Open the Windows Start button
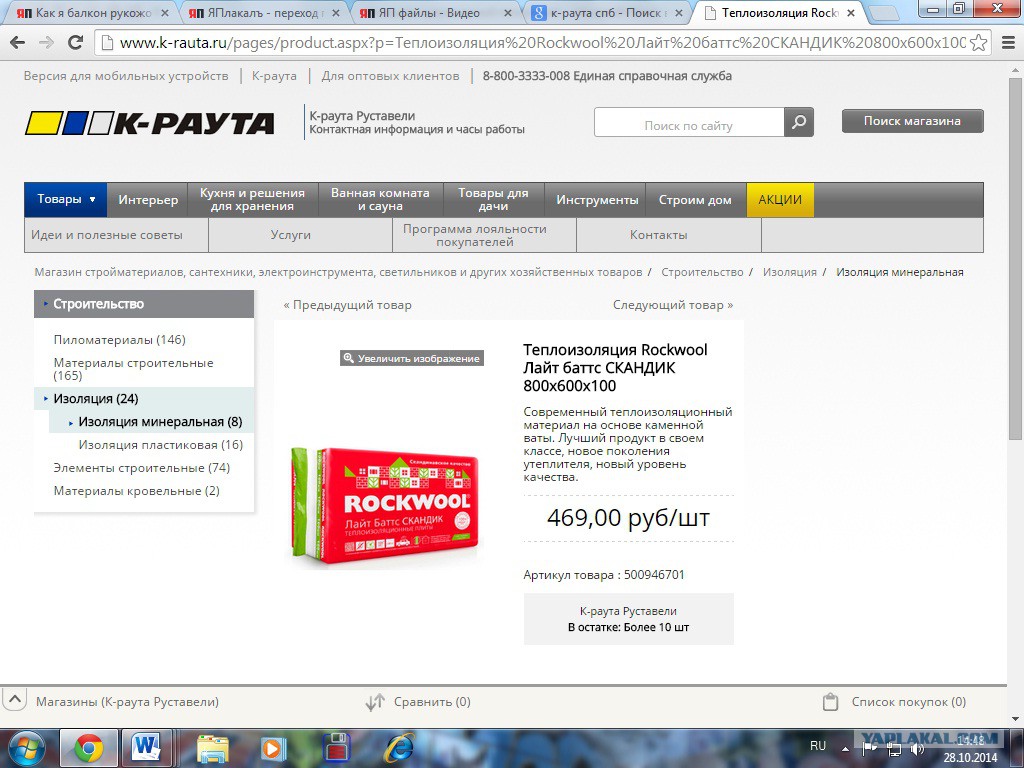This screenshot has width=1024, height=768. click(26, 748)
